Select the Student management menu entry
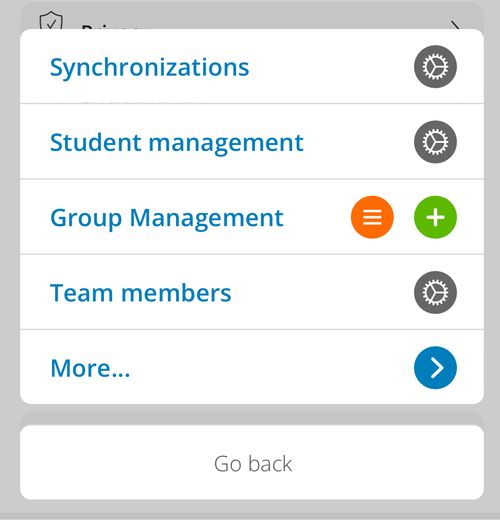Image resolution: width=500 pixels, height=520 pixels. point(177,143)
